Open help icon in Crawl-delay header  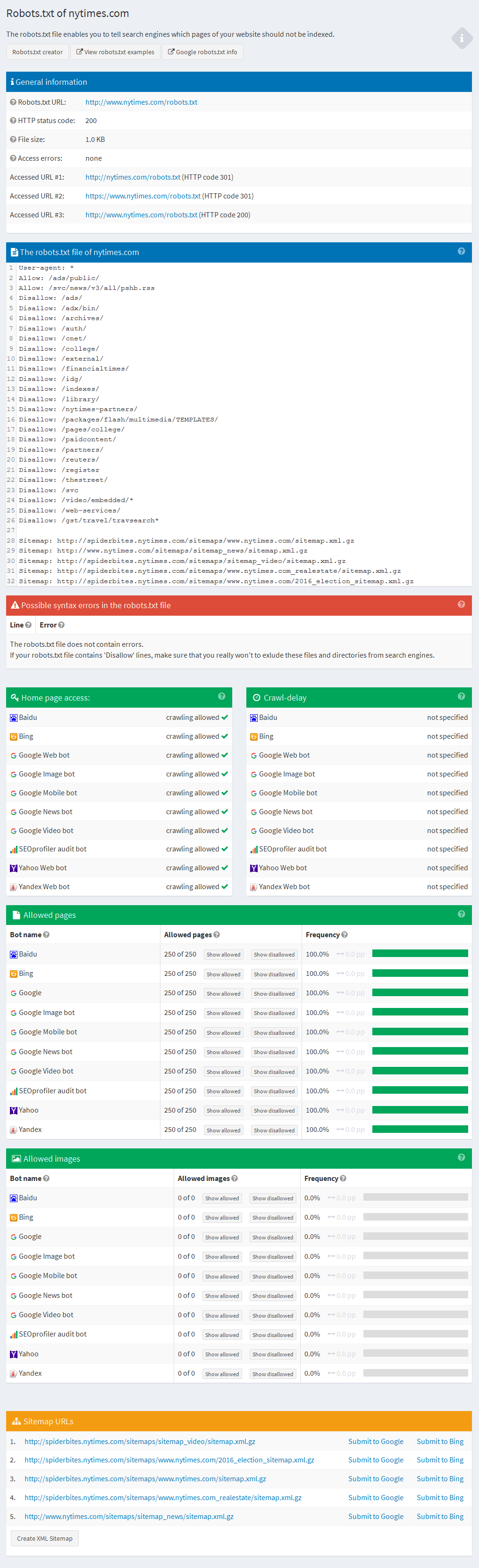(x=462, y=696)
